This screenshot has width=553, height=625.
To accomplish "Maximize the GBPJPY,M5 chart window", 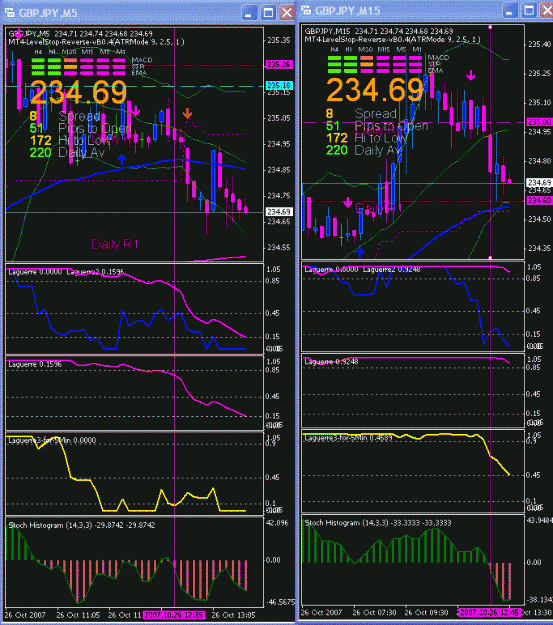I will pos(268,13).
